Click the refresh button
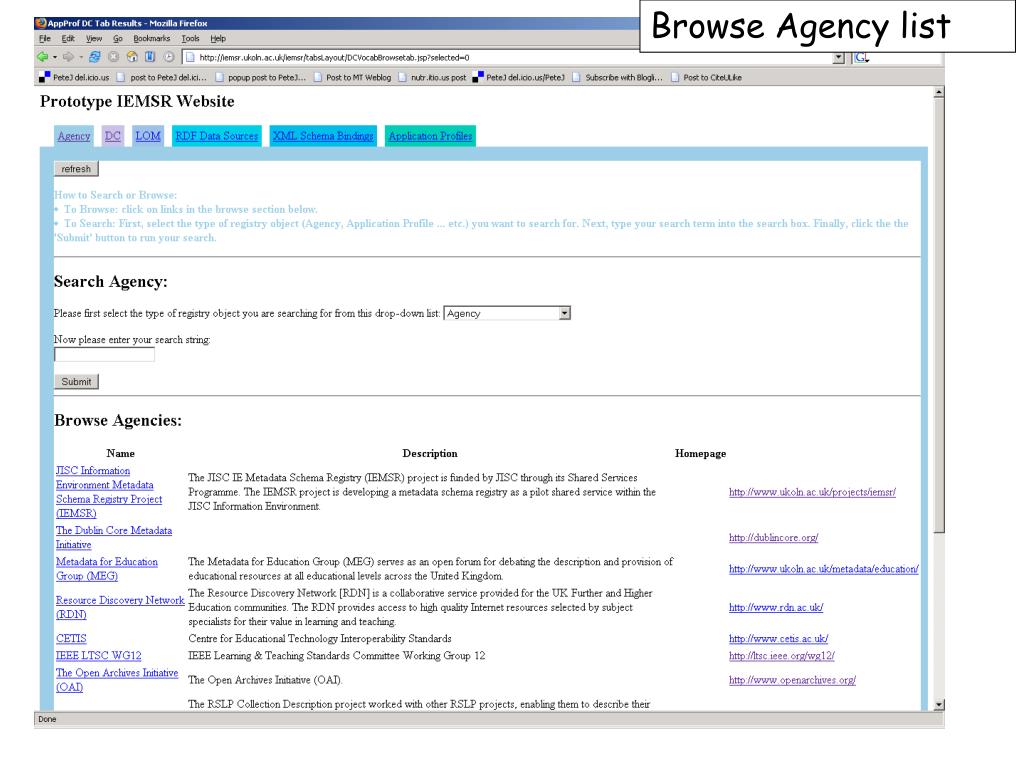Image resolution: width=1024 pixels, height=768 pixels. [76, 169]
